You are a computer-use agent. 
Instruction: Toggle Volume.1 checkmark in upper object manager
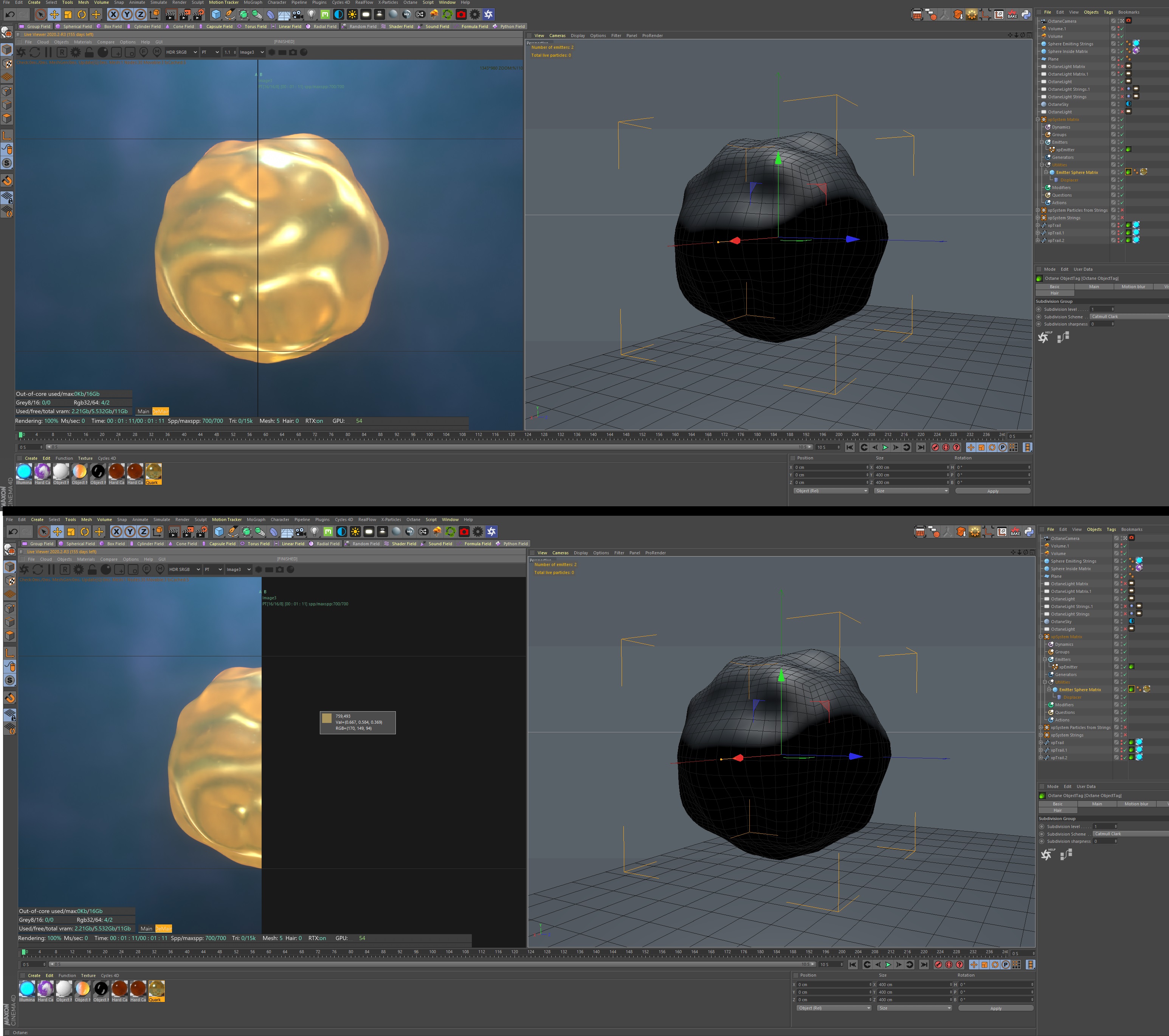pos(1121,29)
